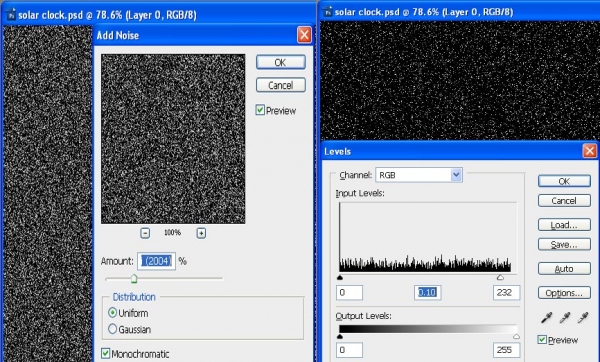The image size is (600, 362).
Task: Select the gray point eyedropper
Action: (565, 318)
